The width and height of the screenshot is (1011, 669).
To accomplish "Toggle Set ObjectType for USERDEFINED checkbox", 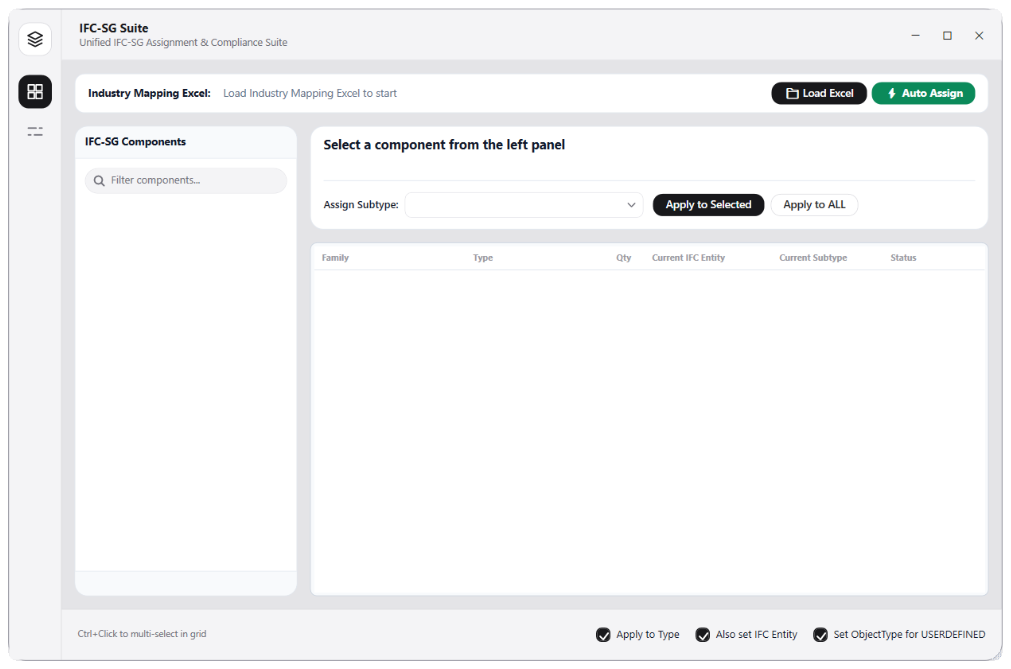I will [820, 635].
